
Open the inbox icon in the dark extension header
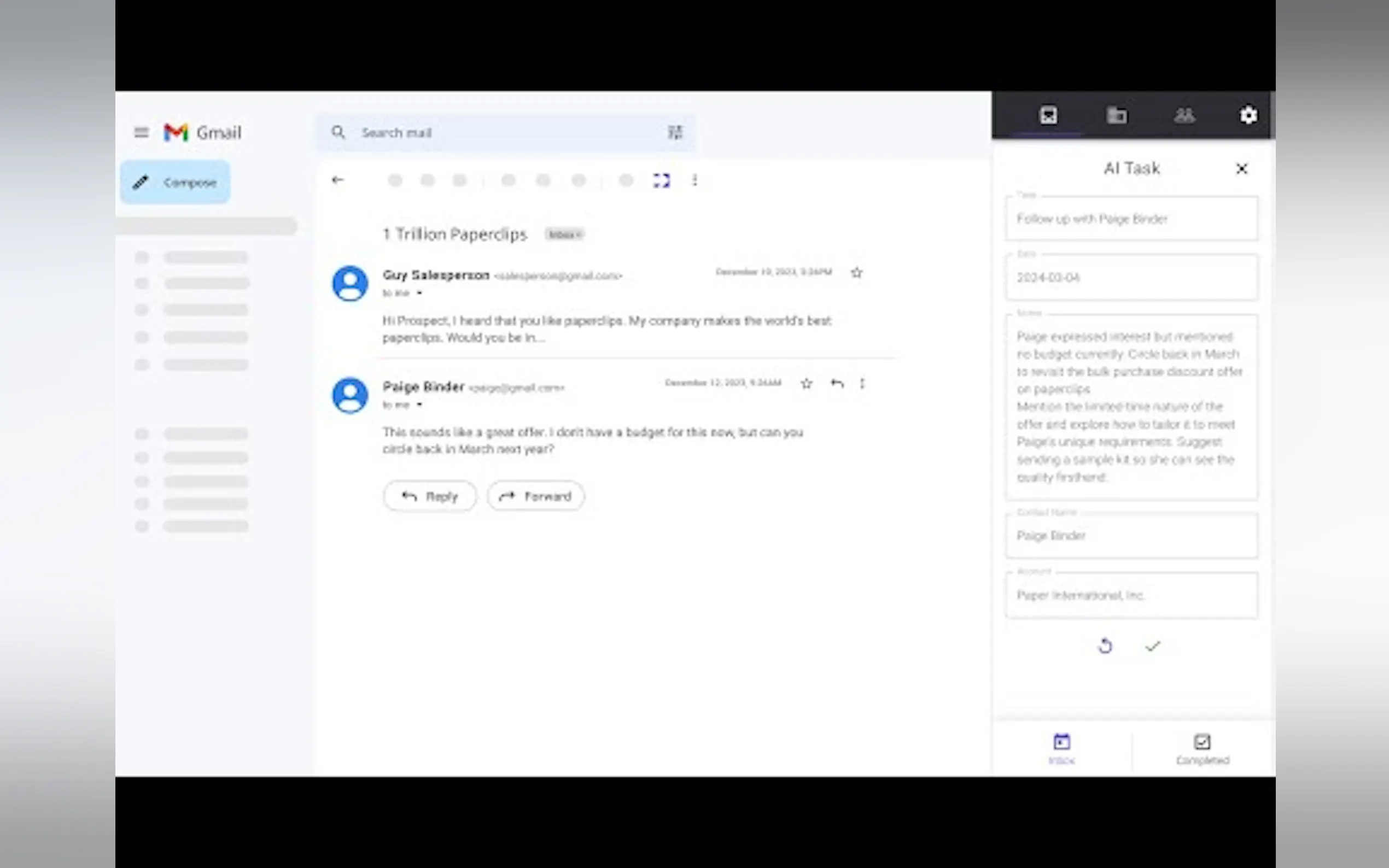[1048, 115]
